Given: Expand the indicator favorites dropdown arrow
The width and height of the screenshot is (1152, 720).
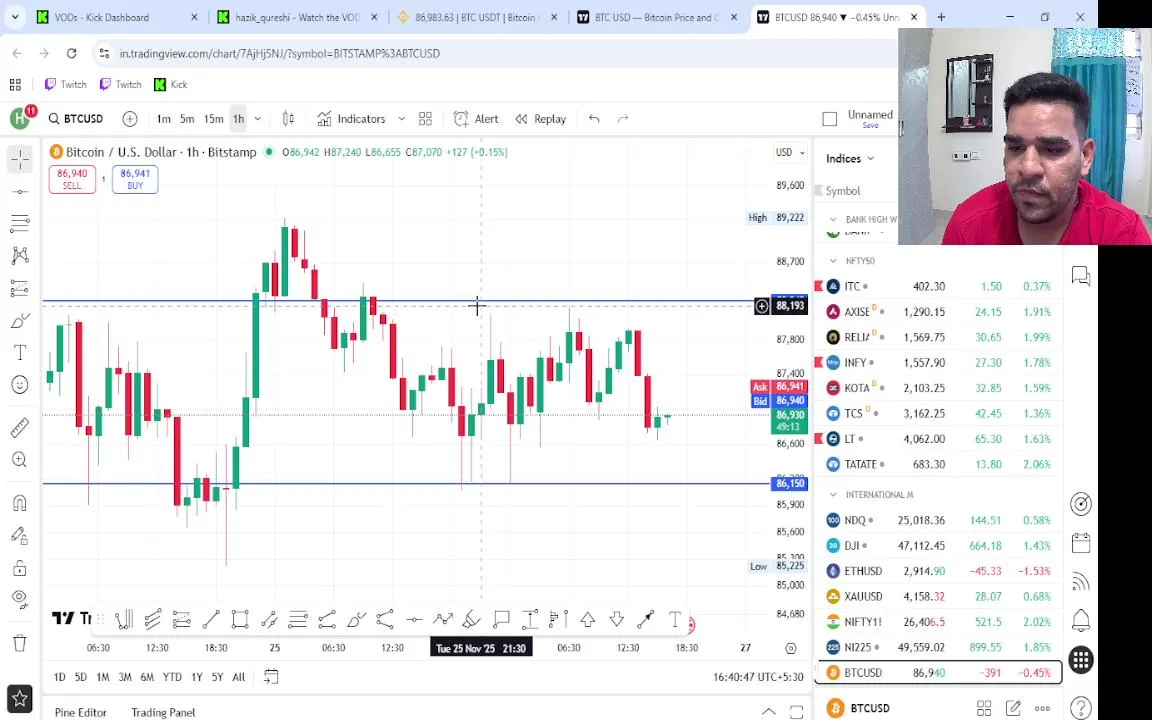Looking at the screenshot, I should (x=401, y=119).
